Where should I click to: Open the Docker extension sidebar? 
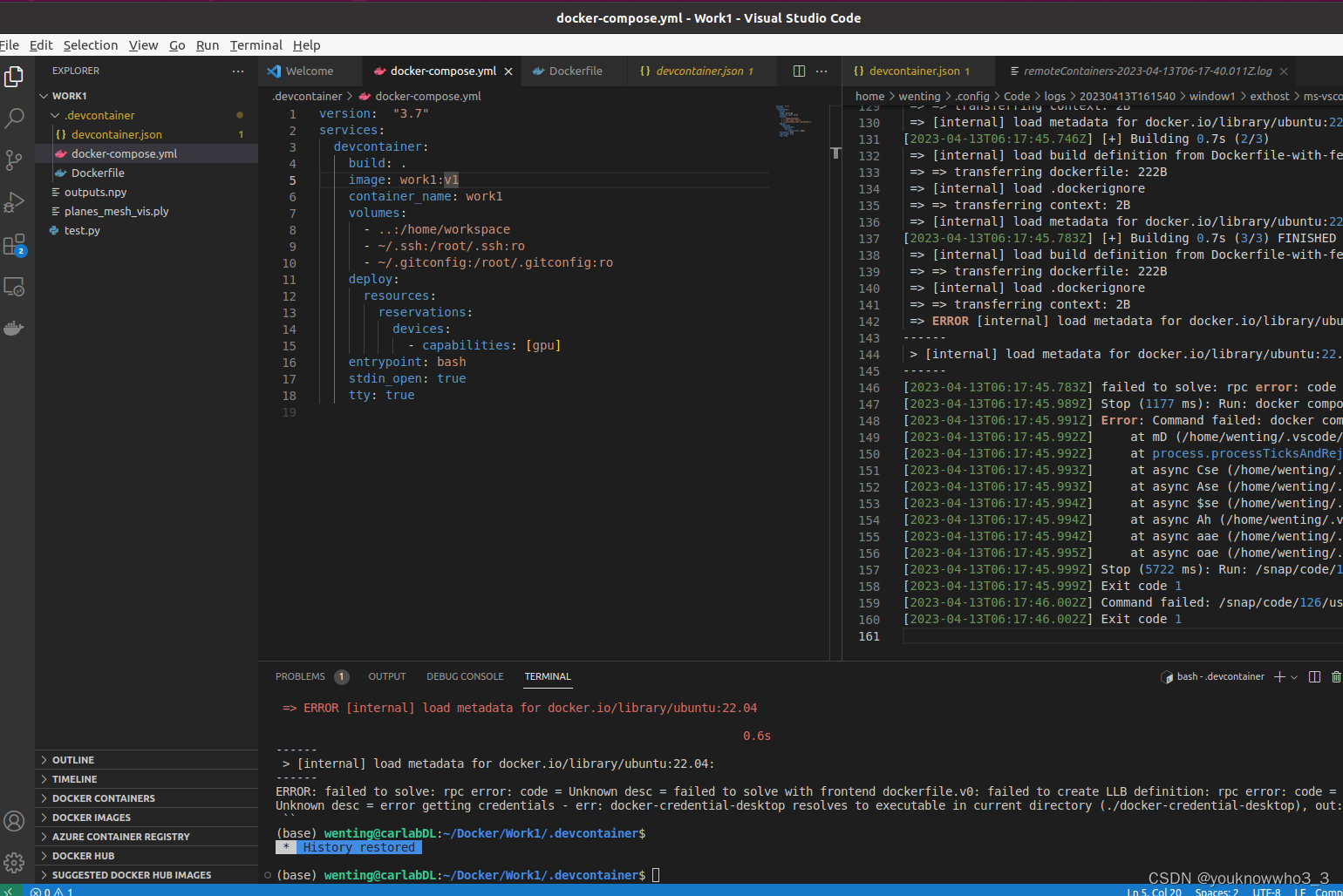14,328
